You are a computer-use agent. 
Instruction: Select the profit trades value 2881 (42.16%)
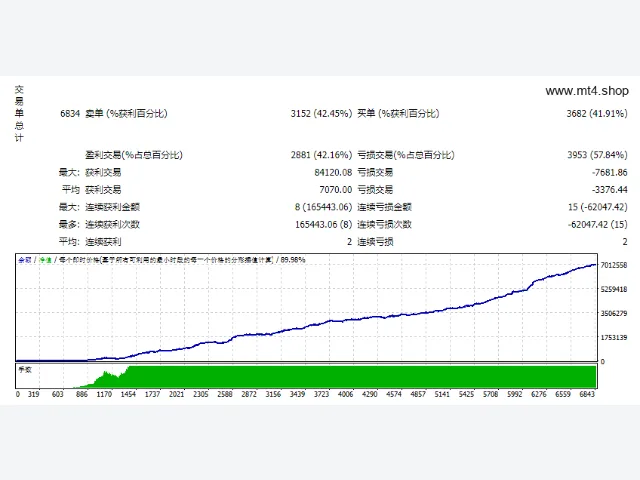(321, 155)
